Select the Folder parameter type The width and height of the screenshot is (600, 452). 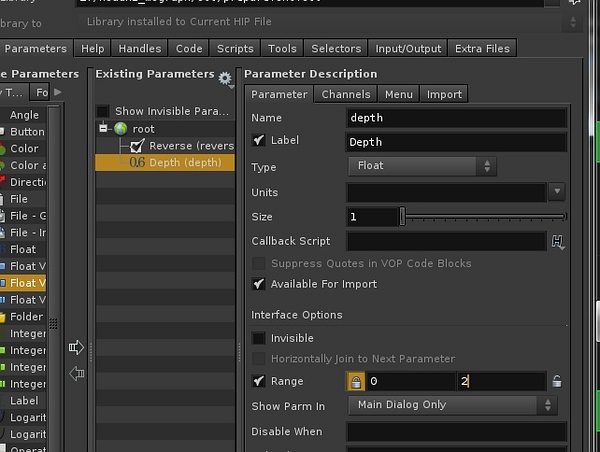(x=23, y=317)
